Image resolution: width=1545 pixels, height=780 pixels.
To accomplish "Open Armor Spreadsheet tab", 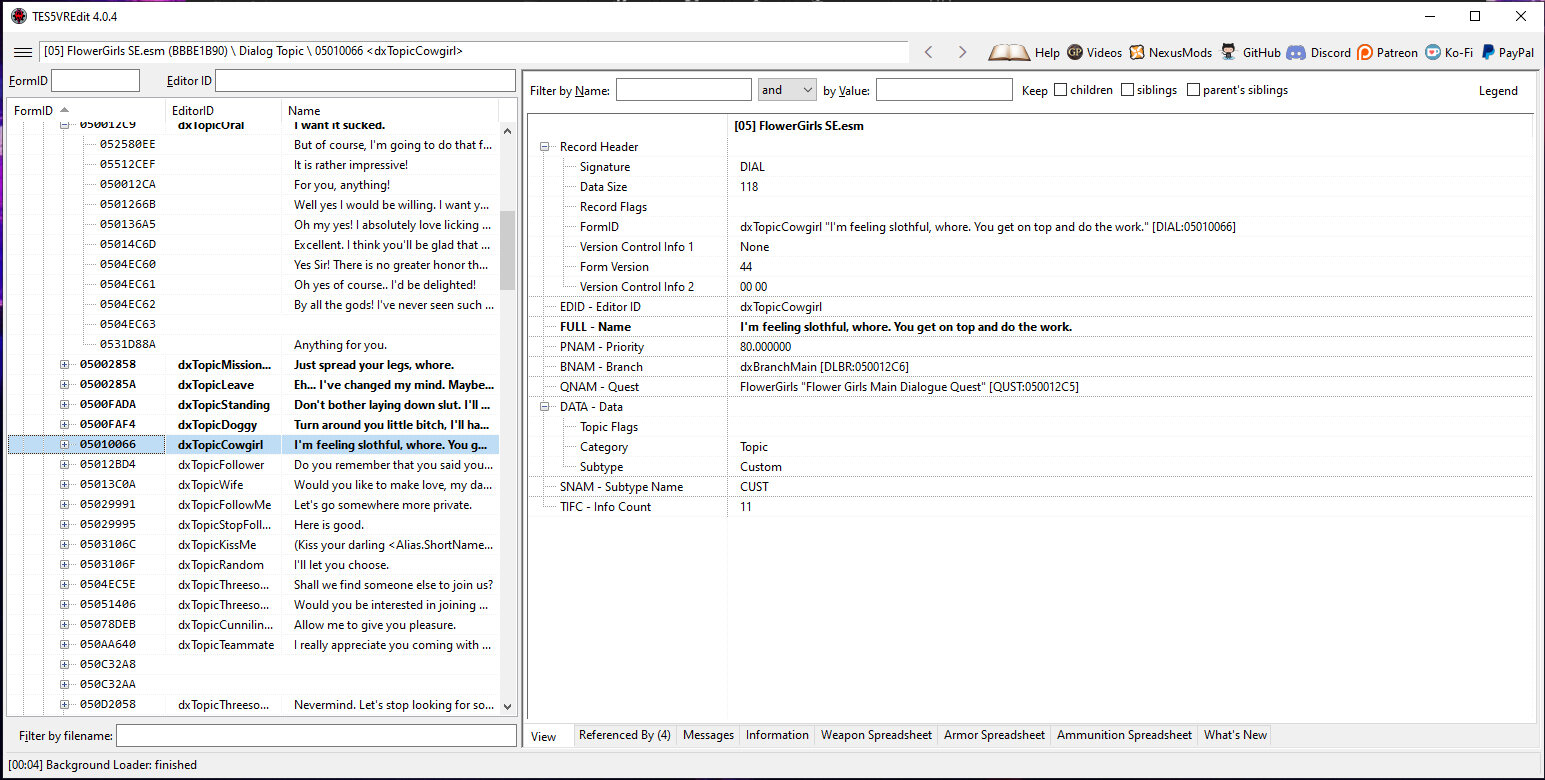I will (x=994, y=735).
